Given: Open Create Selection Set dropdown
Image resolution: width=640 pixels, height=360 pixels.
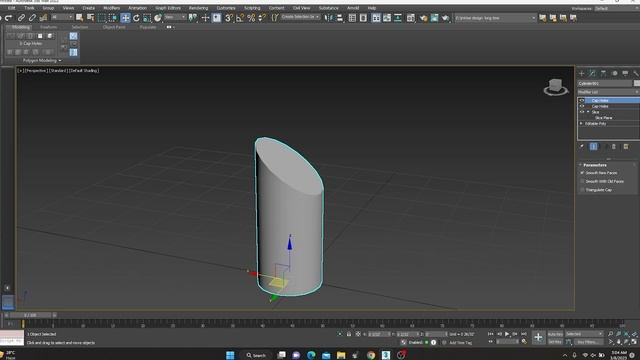Looking at the screenshot, I should click(x=300, y=17).
